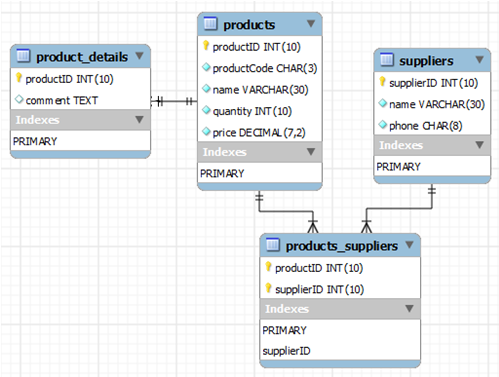Collapse the Indexes section of suppliers table

pos(479,145)
